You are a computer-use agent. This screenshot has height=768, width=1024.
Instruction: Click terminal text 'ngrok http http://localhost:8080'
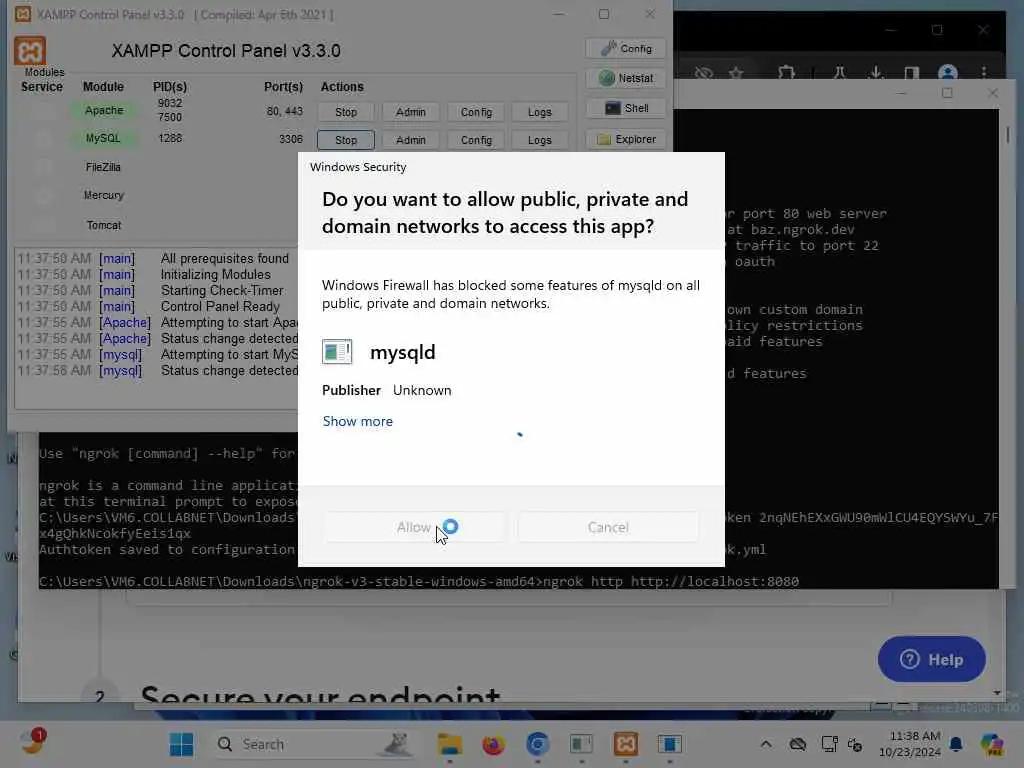click(x=671, y=581)
